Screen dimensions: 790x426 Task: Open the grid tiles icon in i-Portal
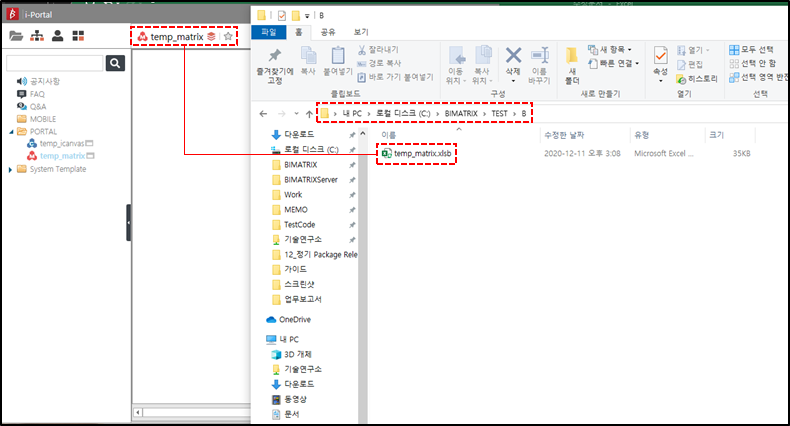click(78, 36)
